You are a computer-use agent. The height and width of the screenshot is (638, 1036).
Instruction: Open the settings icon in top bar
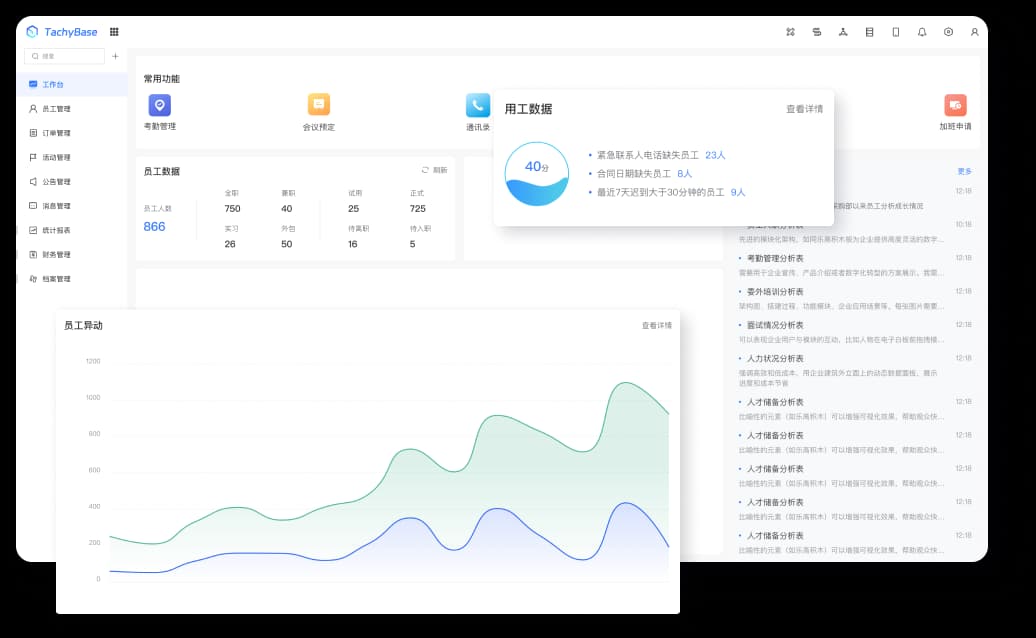point(949,32)
